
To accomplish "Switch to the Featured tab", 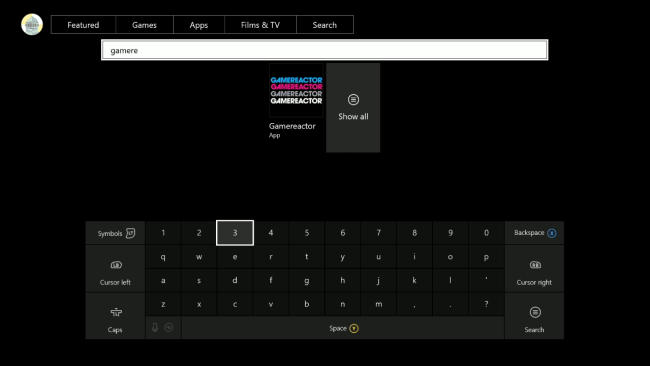I will pyautogui.click(x=83, y=25).
